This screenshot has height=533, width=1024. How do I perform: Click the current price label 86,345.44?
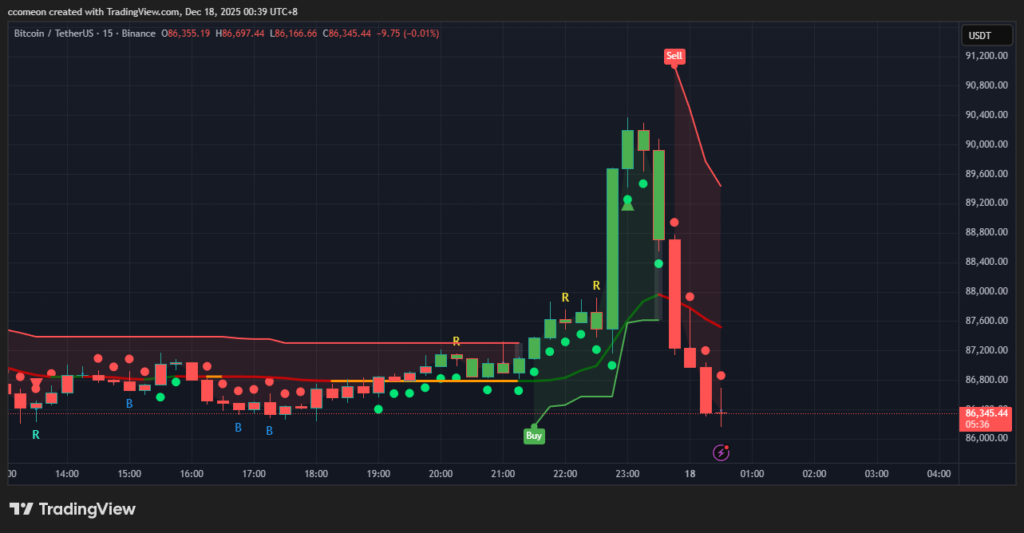coord(986,412)
